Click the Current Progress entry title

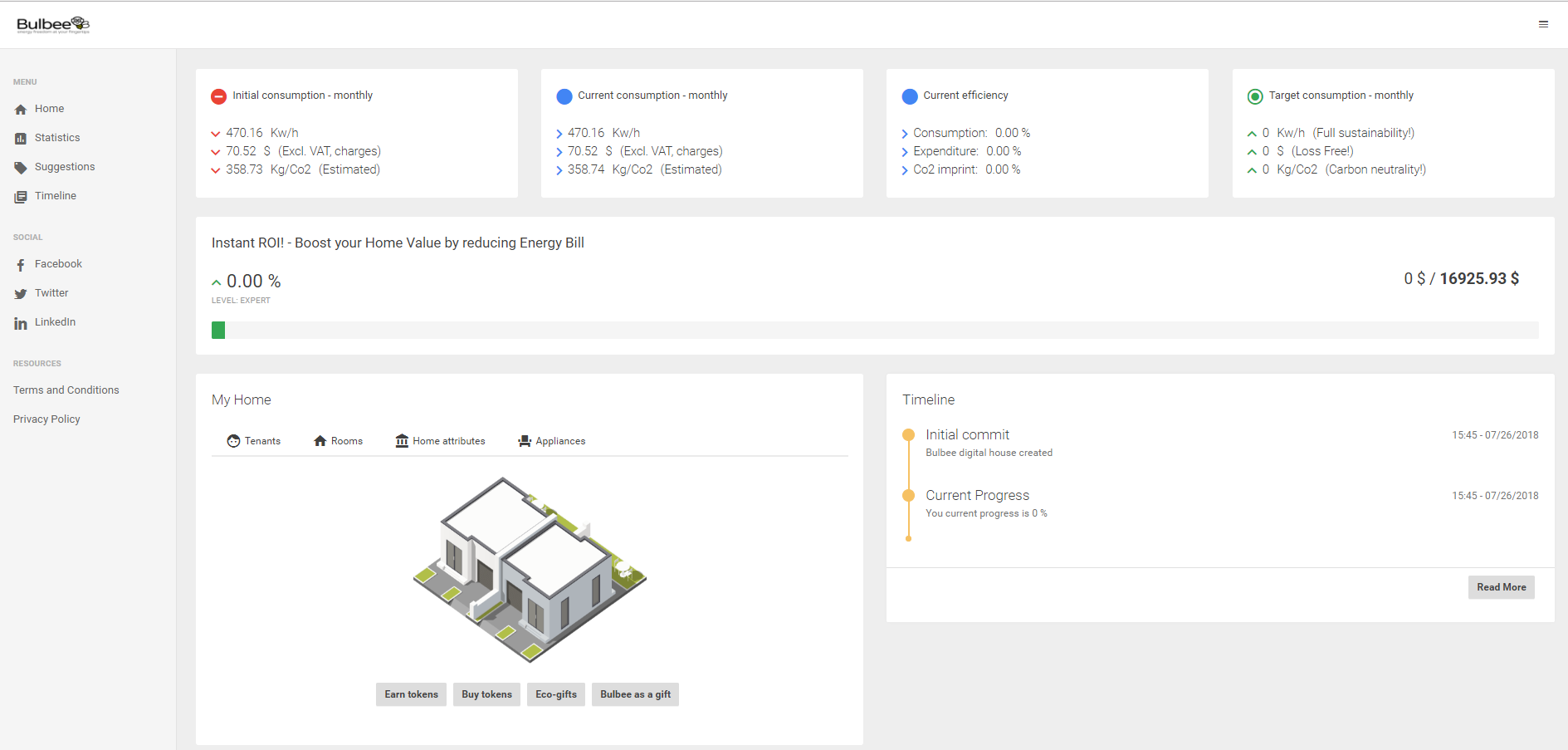pos(977,496)
